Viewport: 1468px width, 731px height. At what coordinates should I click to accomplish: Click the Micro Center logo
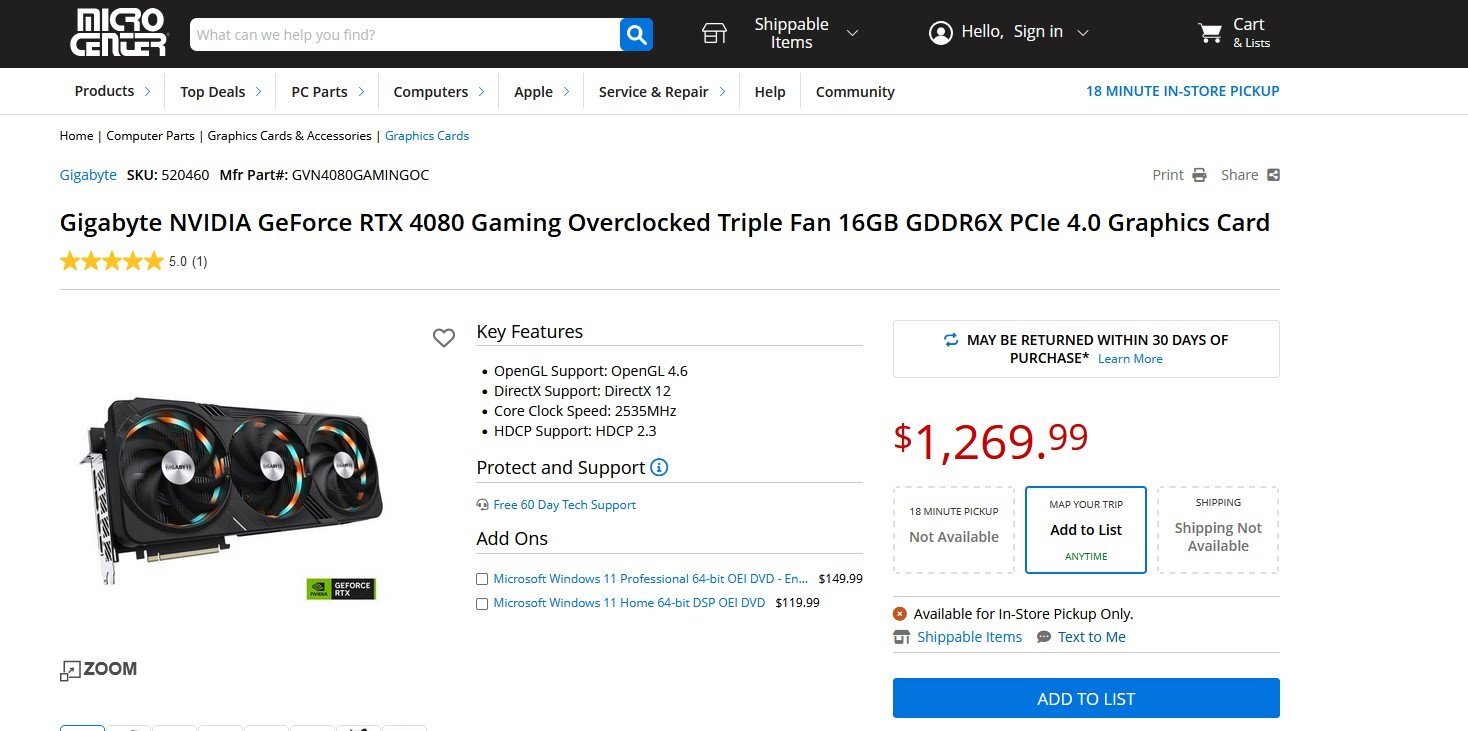[118, 33]
